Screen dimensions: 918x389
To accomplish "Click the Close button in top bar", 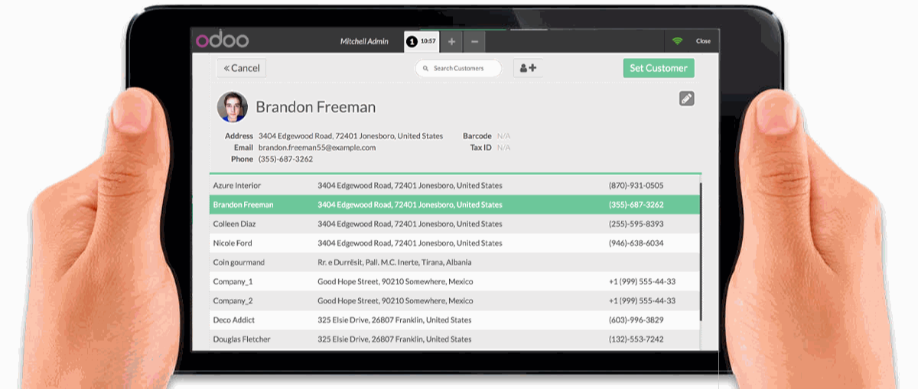I will pyautogui.click(x=703, y=41).
